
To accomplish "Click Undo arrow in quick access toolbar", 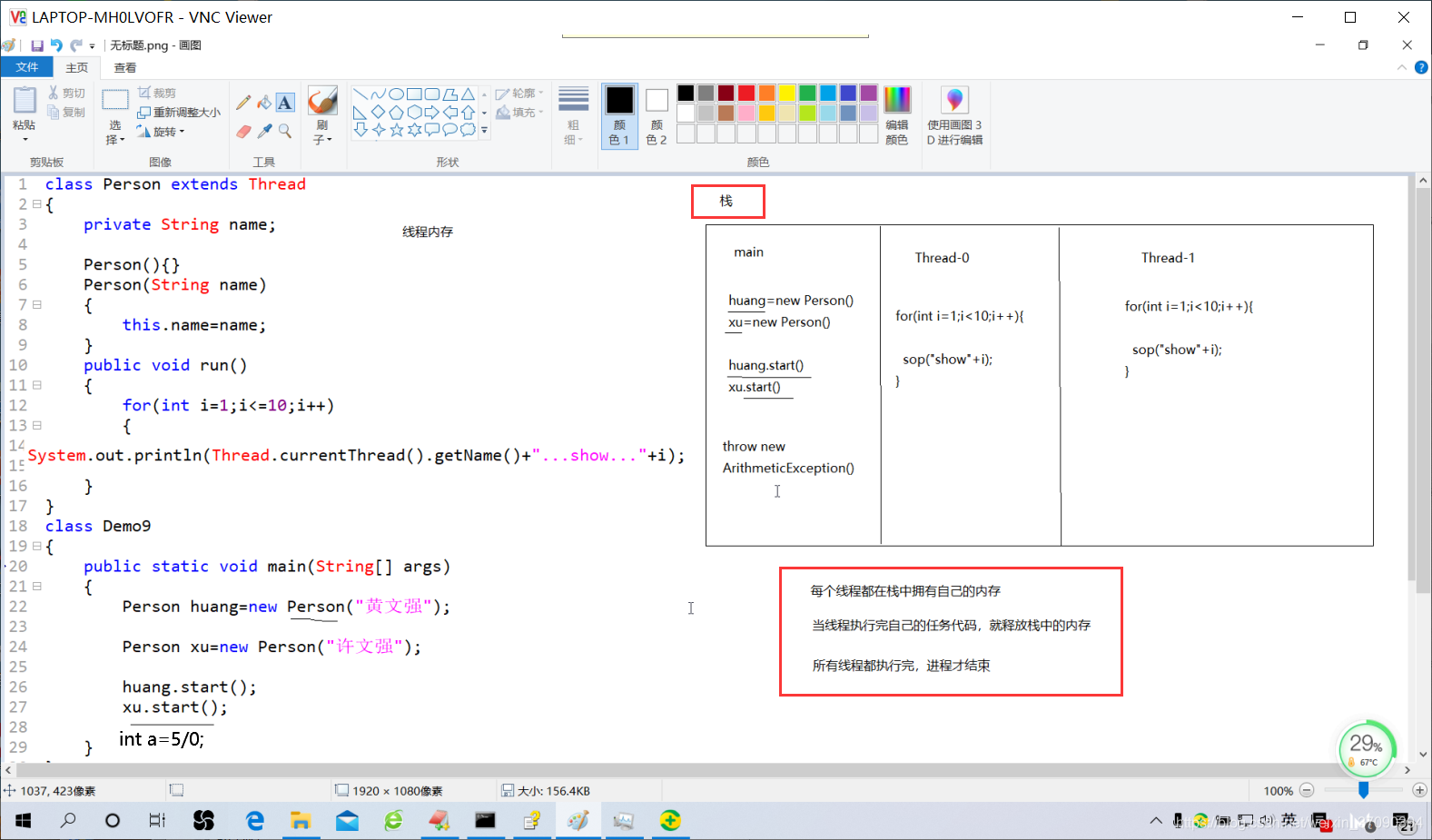I will [56, 45].
